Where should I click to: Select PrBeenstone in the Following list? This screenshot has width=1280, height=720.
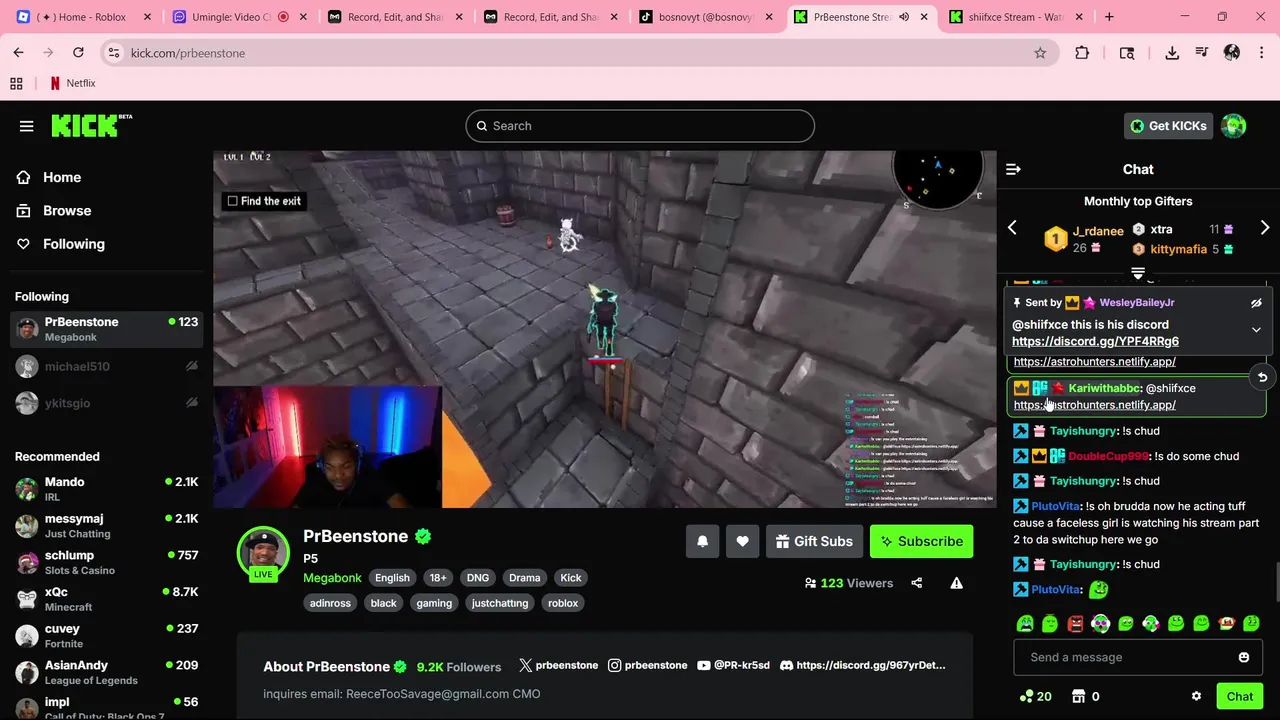pyautogui.click(x=106, y=329)
